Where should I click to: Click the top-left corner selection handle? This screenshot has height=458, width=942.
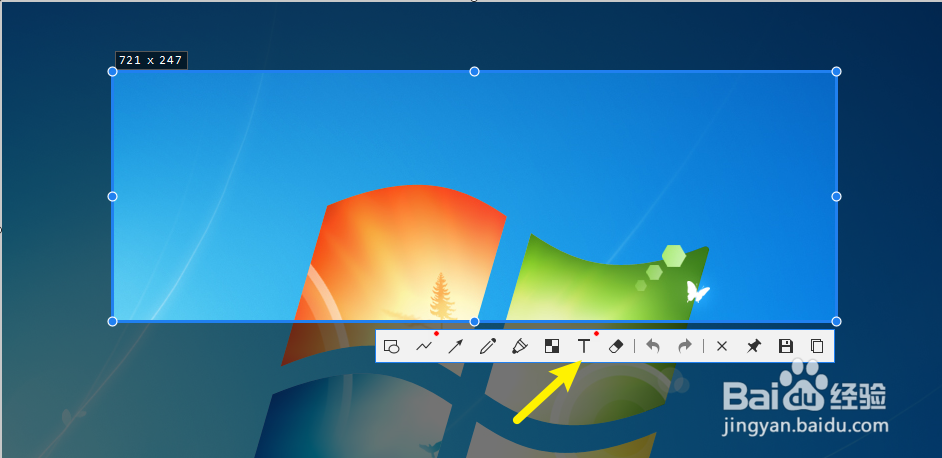[112, 72]
